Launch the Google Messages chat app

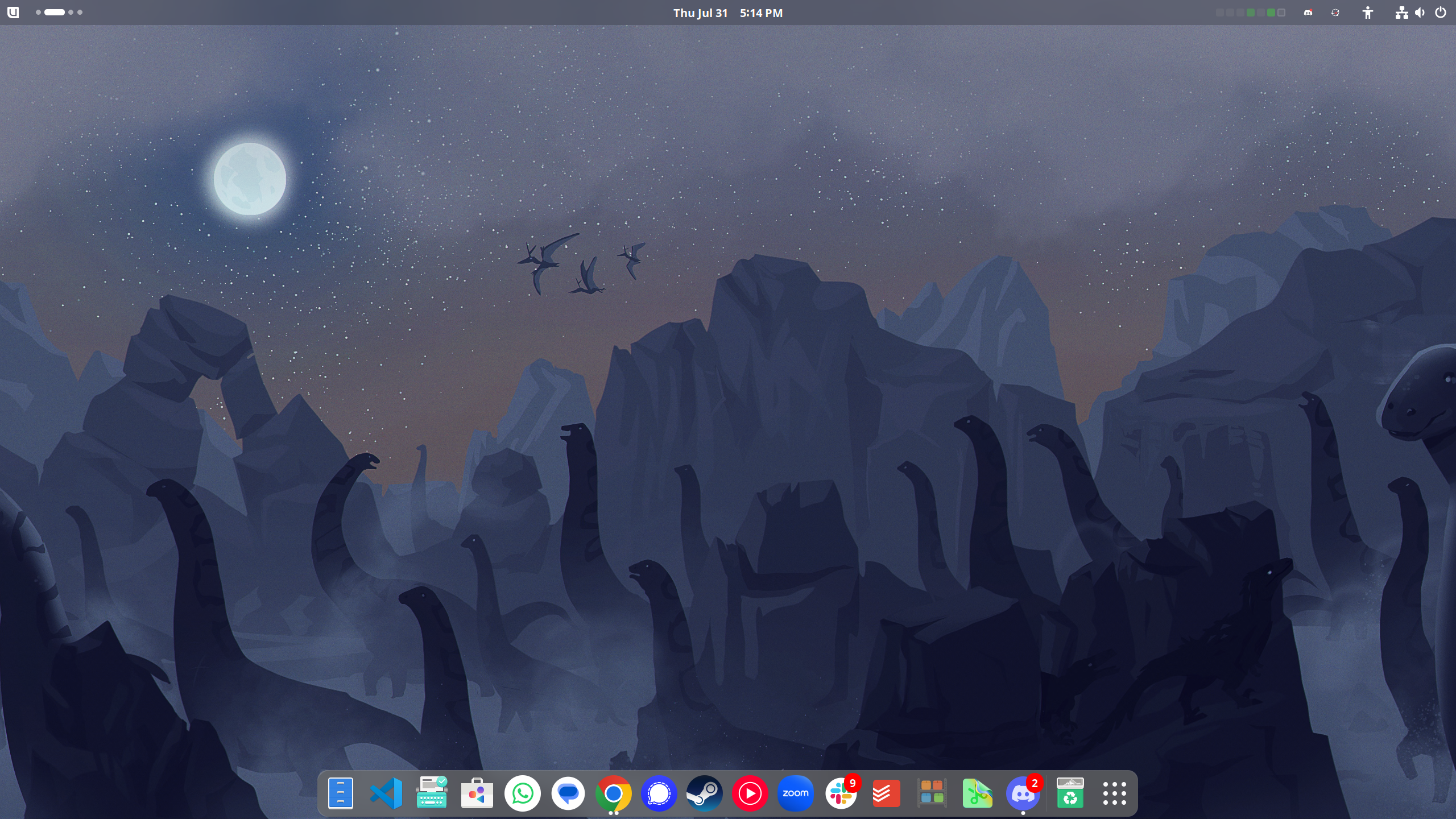click(568, 793)
